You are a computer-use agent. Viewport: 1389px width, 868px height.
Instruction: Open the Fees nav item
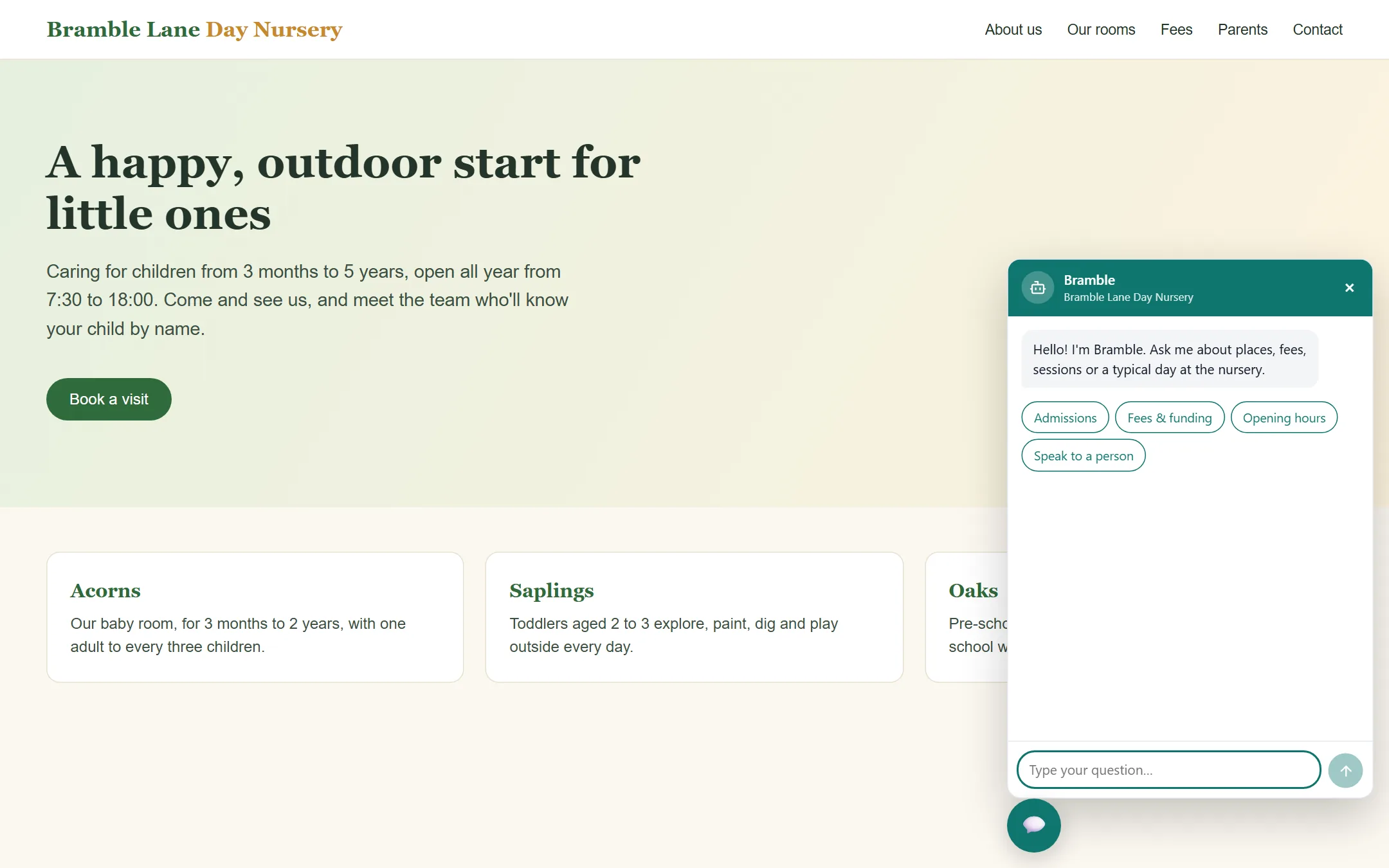click(1176, 30)
